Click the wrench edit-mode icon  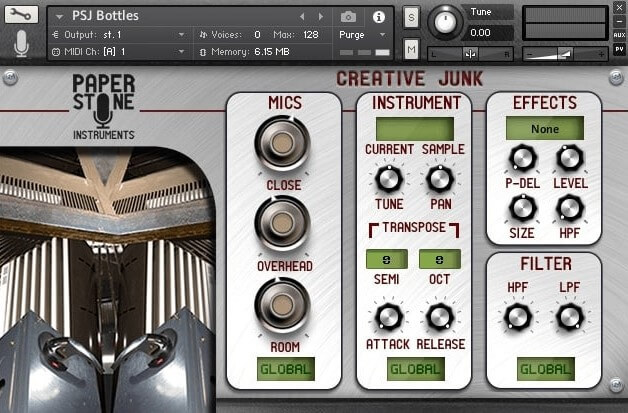pos(22,15)
